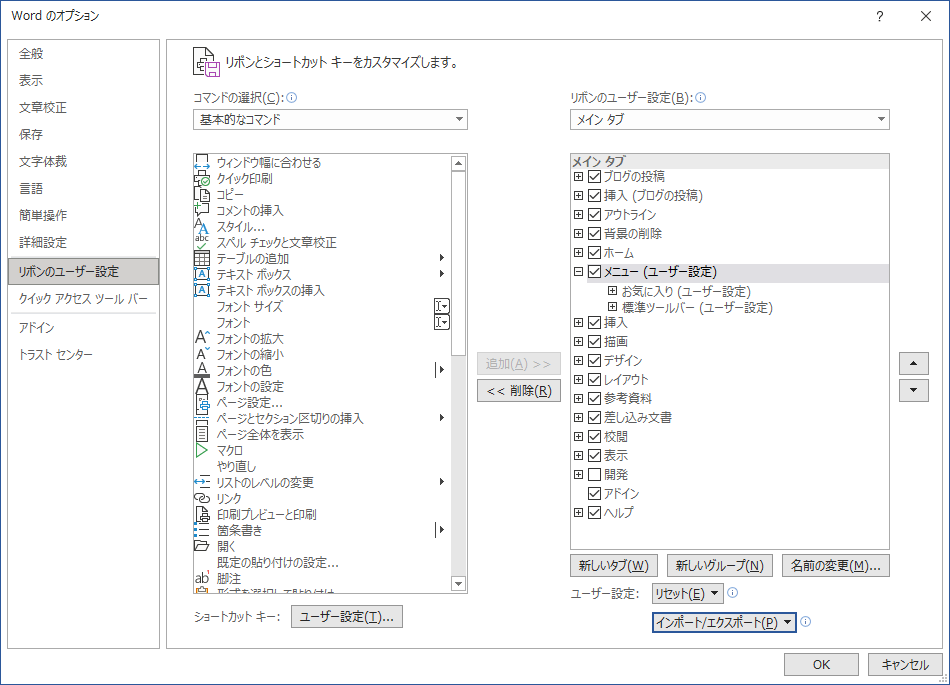Uncheck the アドイン checkbox
950x685 pixels.
[594, 494]
